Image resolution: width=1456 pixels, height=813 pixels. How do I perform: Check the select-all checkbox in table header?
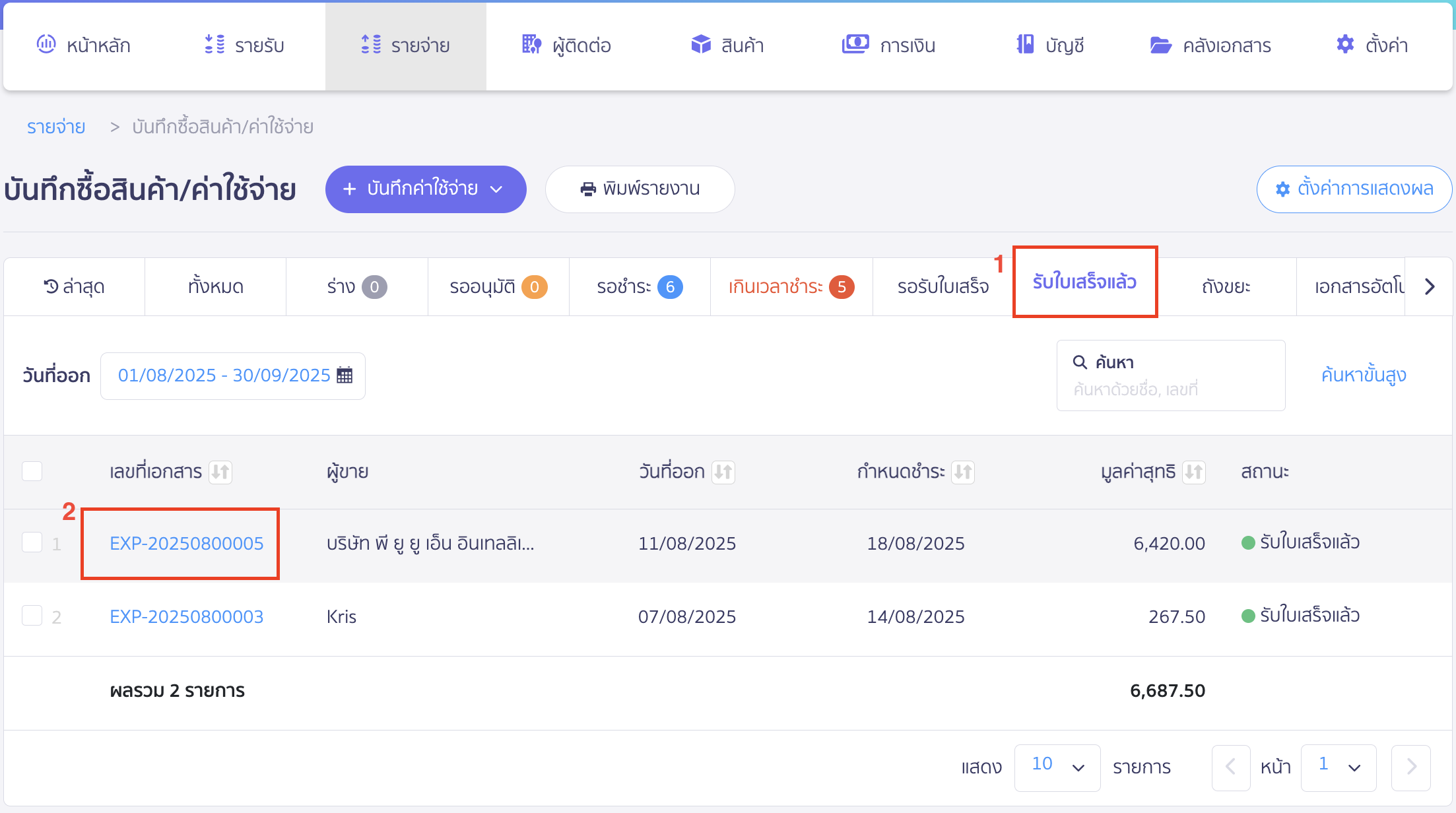click(x=32, y=471)
